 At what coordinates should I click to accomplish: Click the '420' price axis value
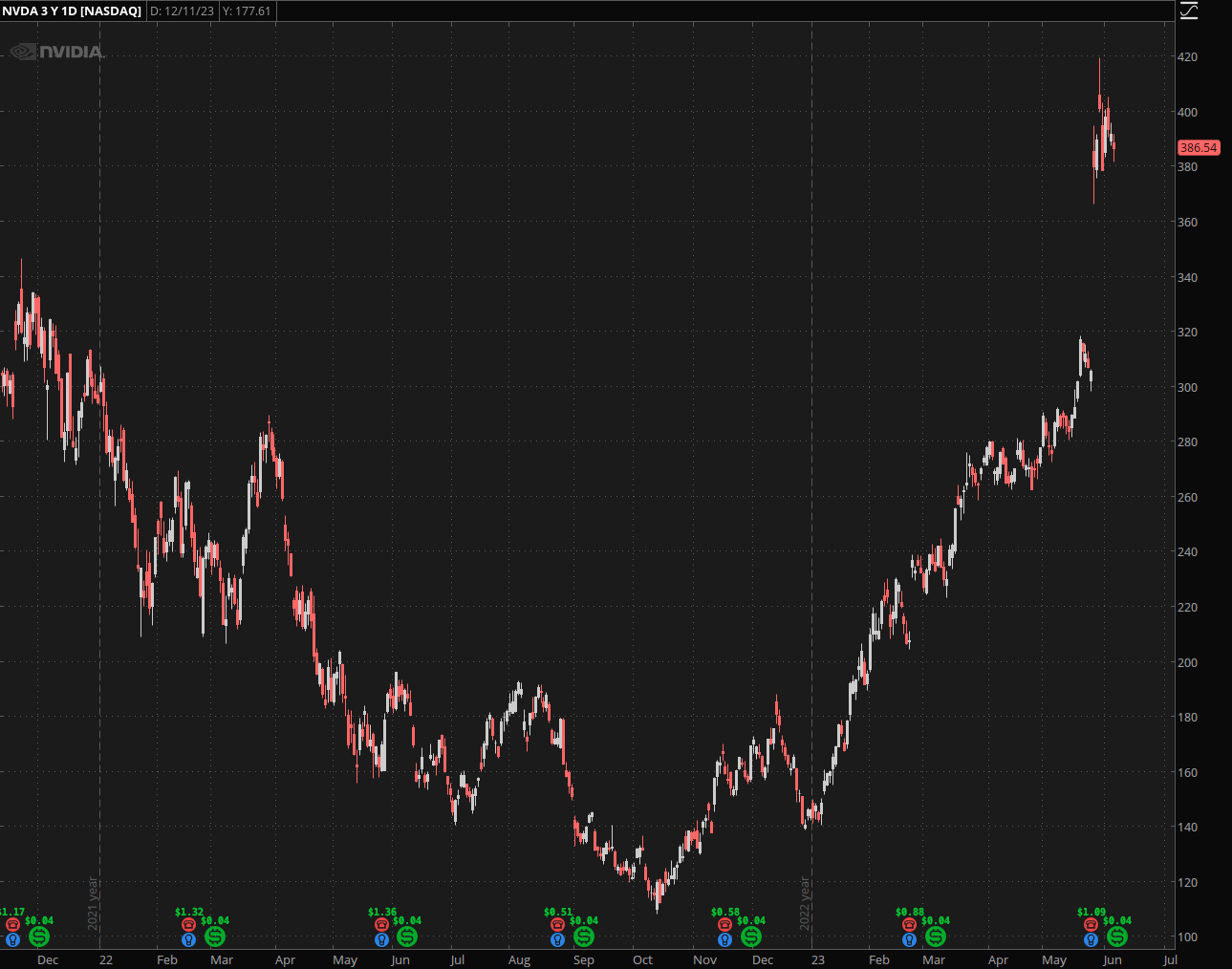1187,57
